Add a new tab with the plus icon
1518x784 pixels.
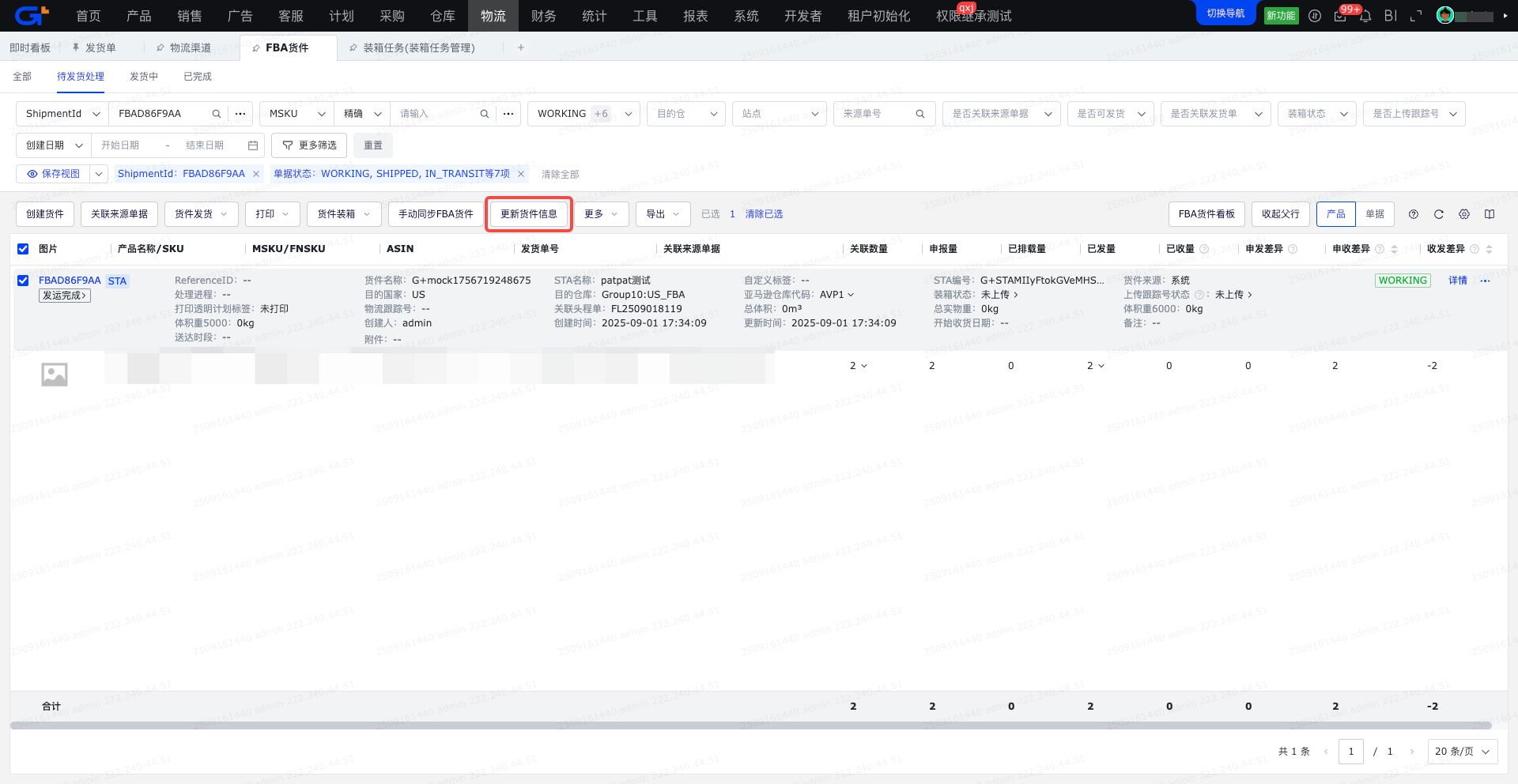[521, 47]
